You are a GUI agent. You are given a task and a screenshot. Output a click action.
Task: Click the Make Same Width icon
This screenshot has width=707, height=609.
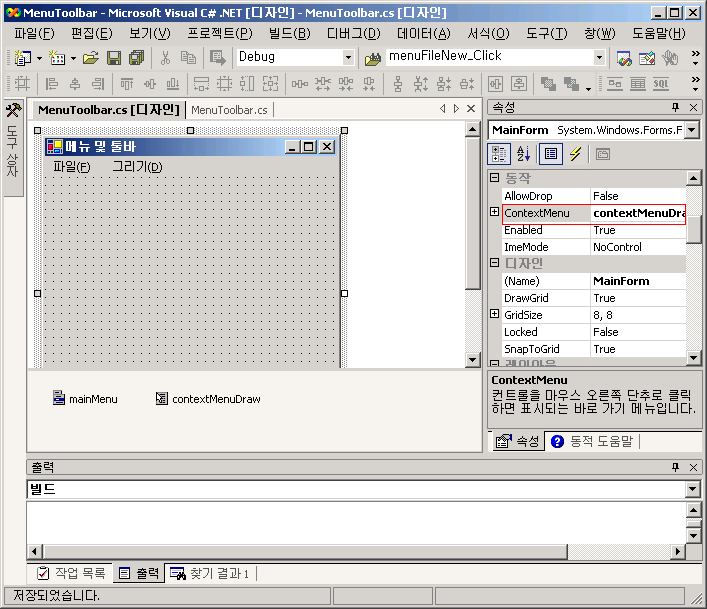pos(201,84)
